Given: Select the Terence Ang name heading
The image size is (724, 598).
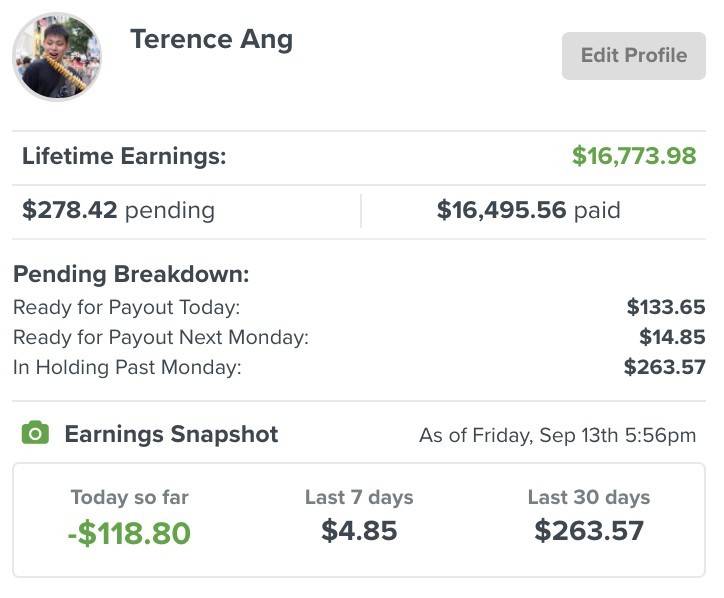Looking at the screenshot, I should click(x=211, y=40).
